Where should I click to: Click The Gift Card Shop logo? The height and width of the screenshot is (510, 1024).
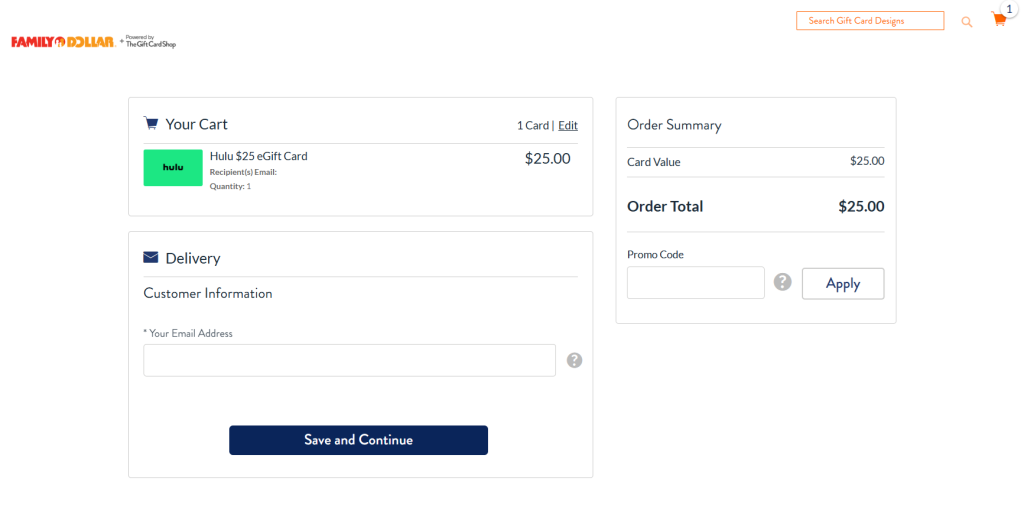tap(150, 42)
